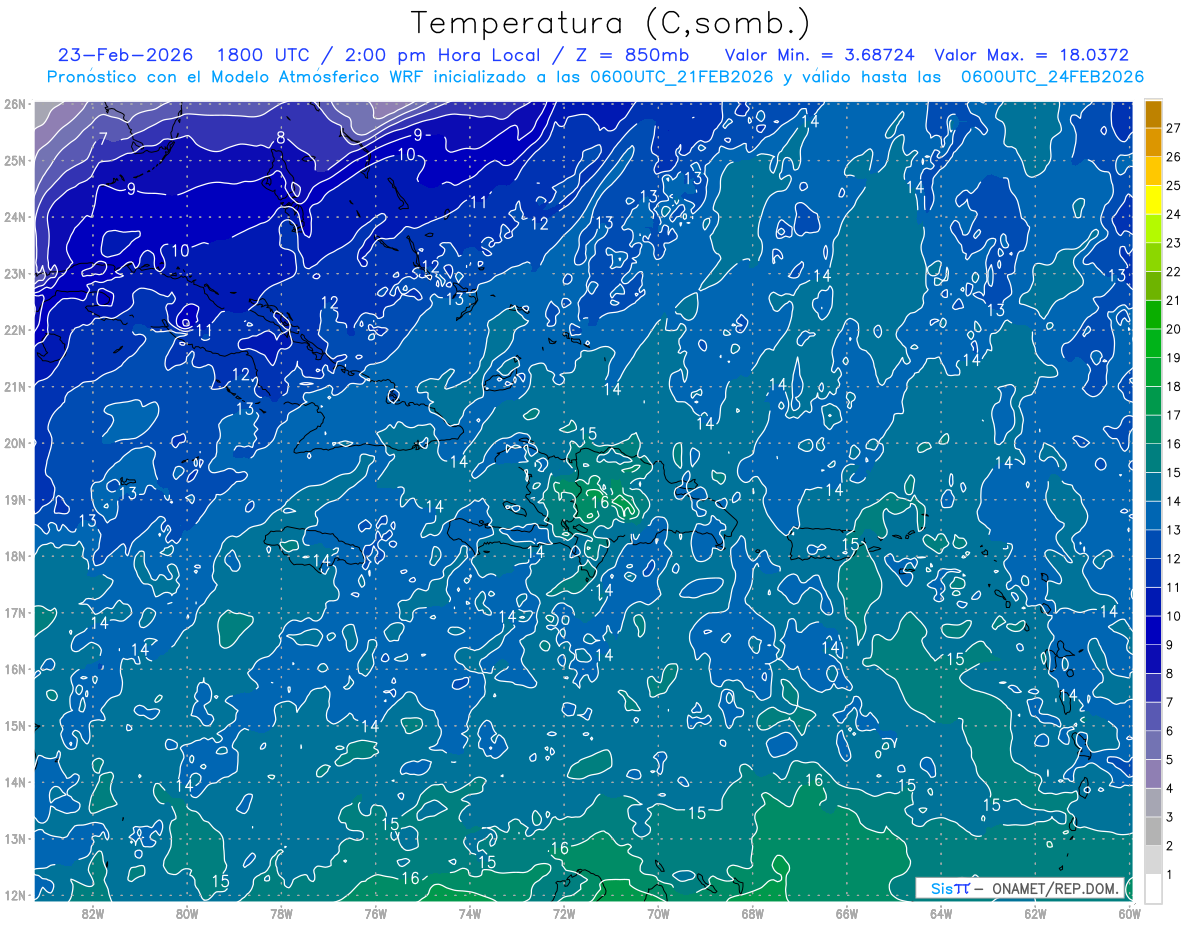Click the contour label "7" near 26N
The image size is (1200, 927).
coord(103,138)
